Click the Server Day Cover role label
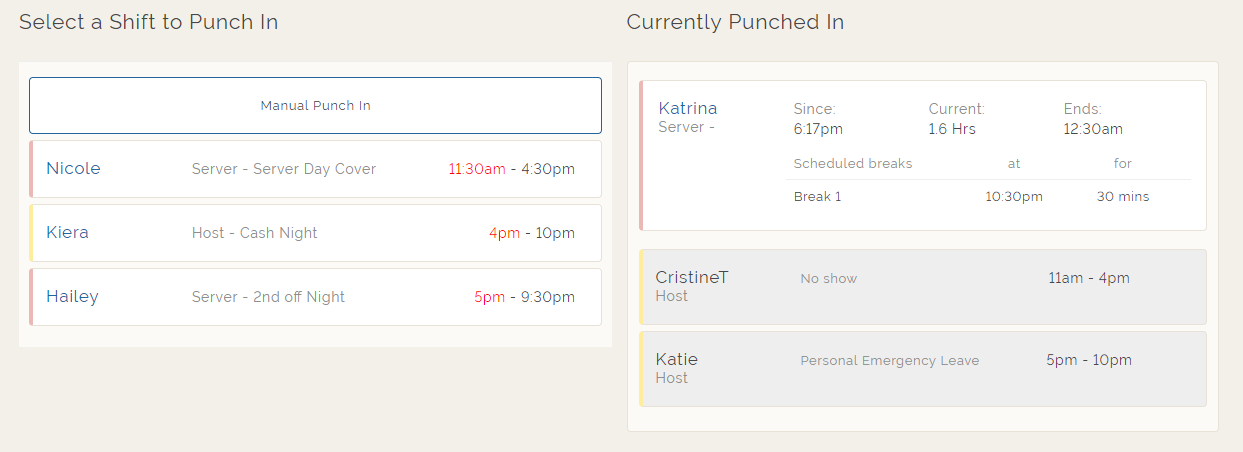 pyautogui.click(x=284, y=169)
